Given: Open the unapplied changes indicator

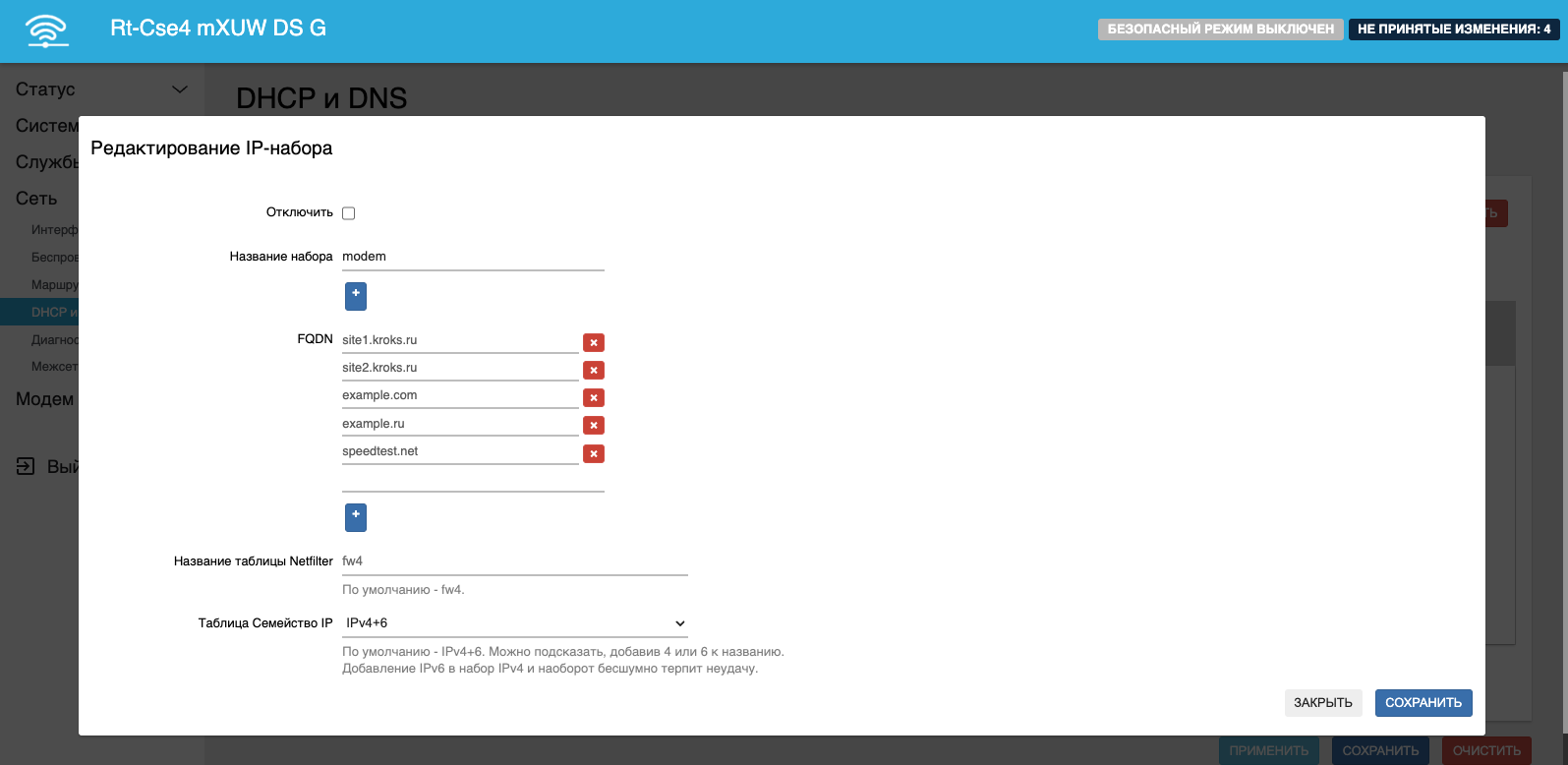Looking at the screenshot, I should [x=1453, y=29].
